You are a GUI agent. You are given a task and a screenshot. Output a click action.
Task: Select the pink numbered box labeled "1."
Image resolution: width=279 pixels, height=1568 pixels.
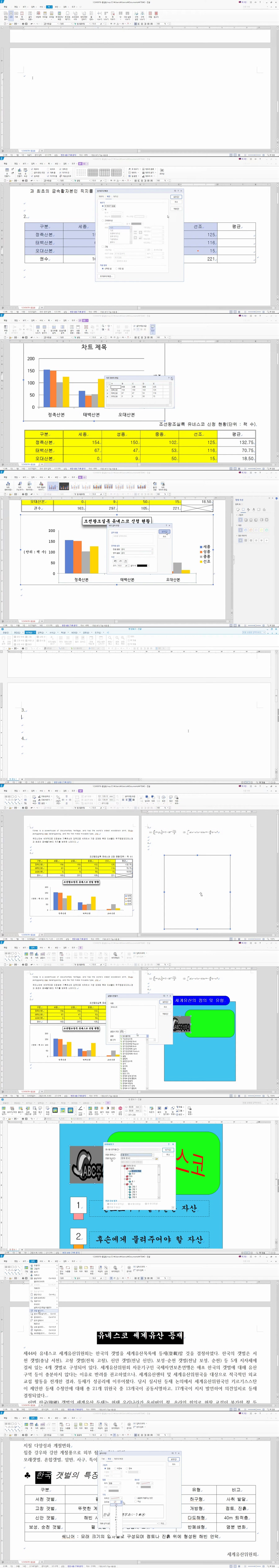(78, 1205)
